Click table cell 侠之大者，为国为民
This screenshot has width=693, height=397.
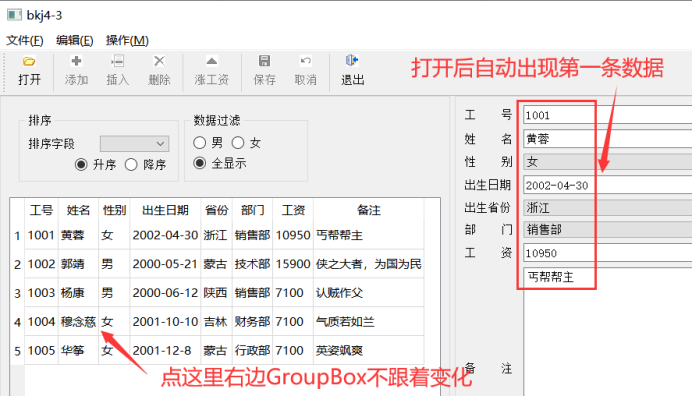coord(369,264)
